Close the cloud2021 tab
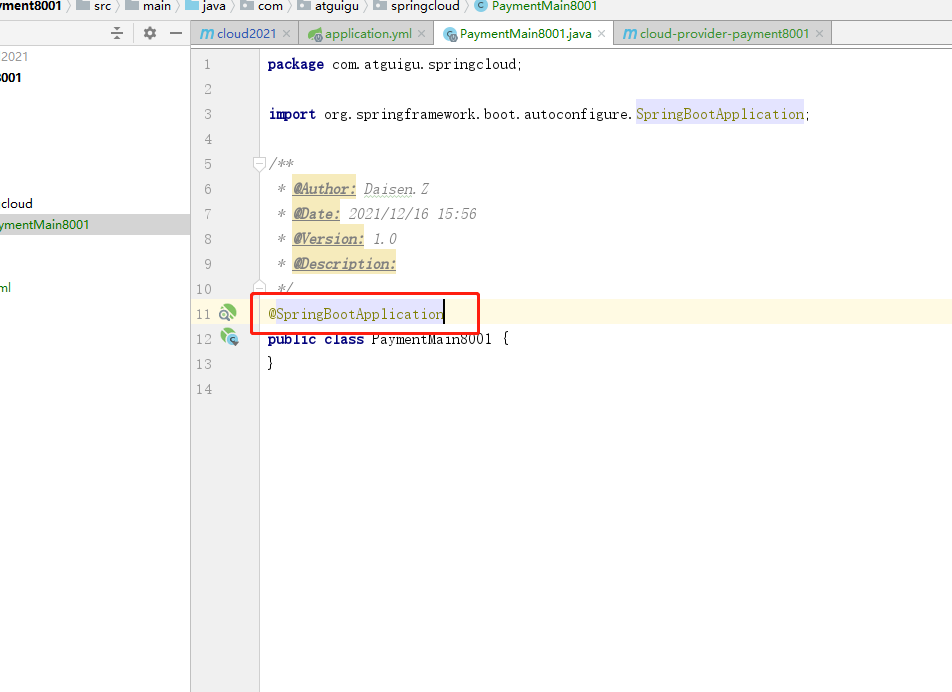 pos(287,34)
